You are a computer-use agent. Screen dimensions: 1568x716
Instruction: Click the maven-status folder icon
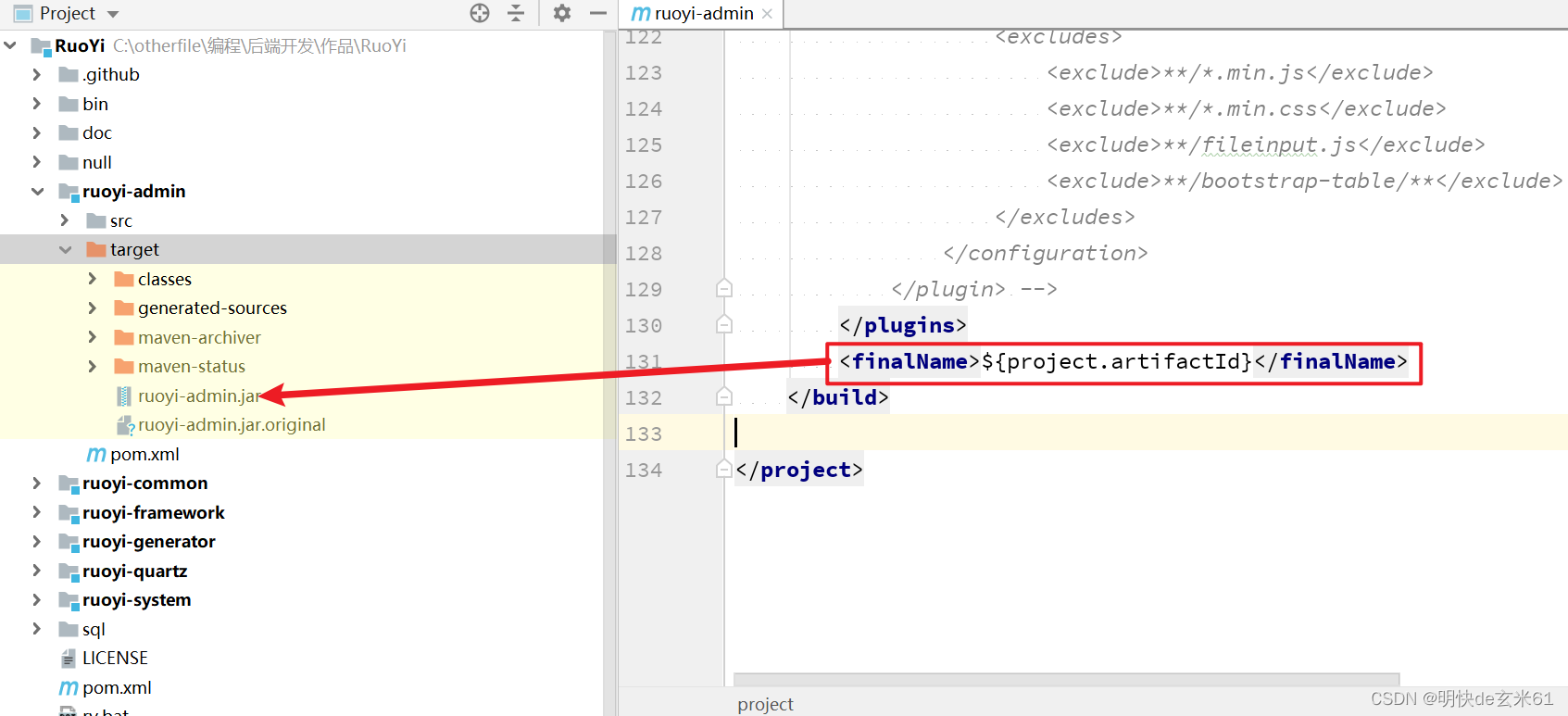pos(124,366)
